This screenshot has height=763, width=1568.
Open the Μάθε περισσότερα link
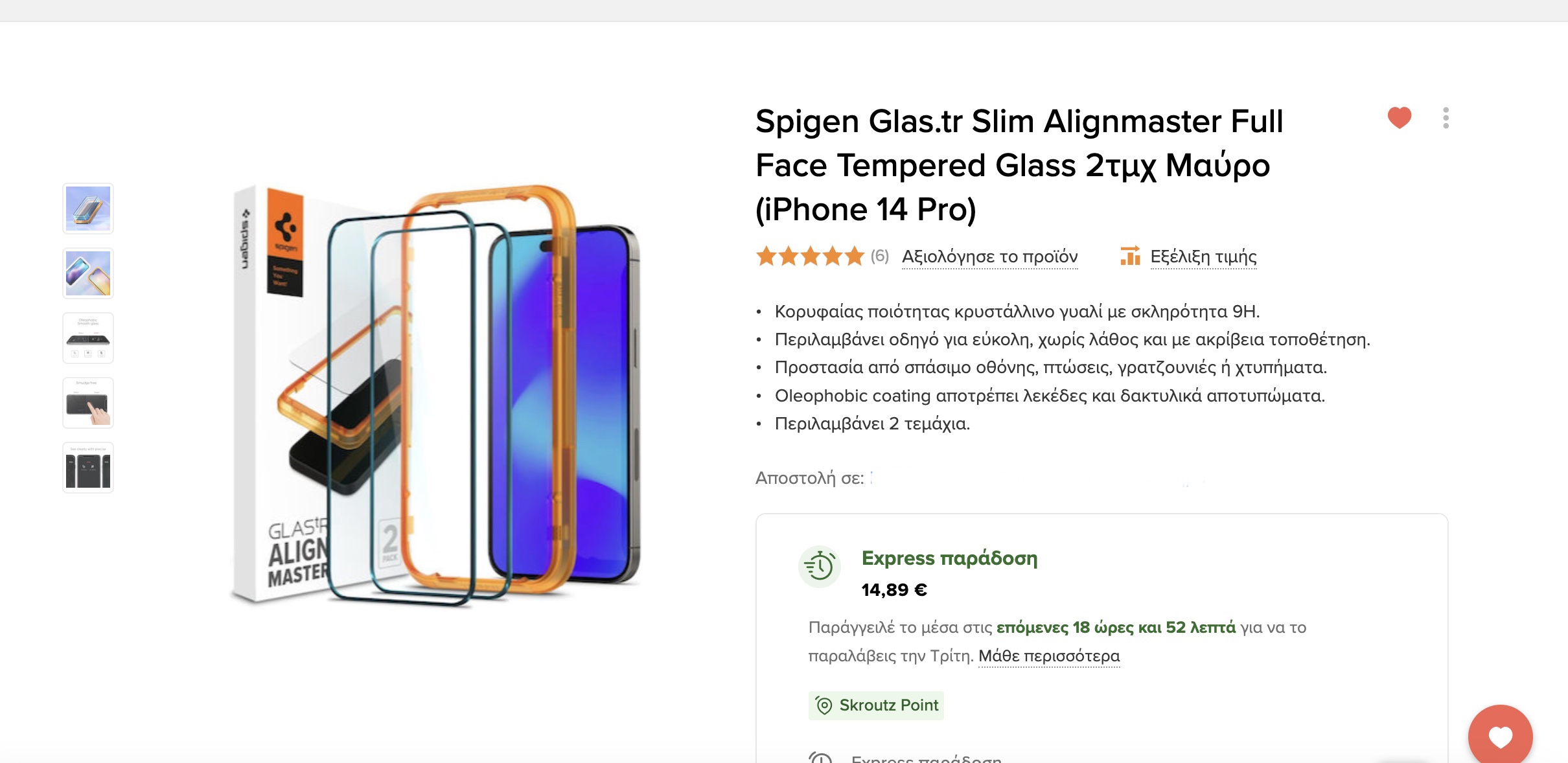(x=1048, y=655)
